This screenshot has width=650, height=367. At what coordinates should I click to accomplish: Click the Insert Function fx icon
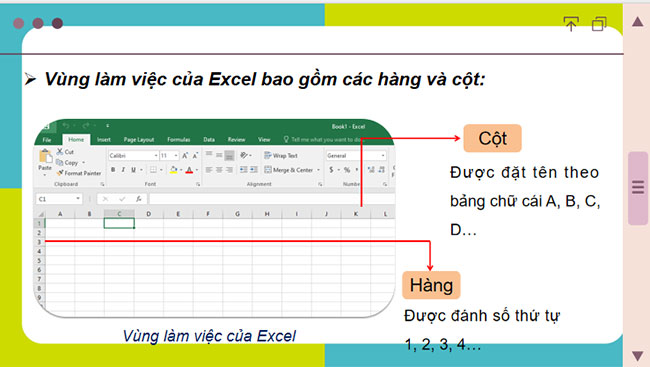click(x=138, y=199)
